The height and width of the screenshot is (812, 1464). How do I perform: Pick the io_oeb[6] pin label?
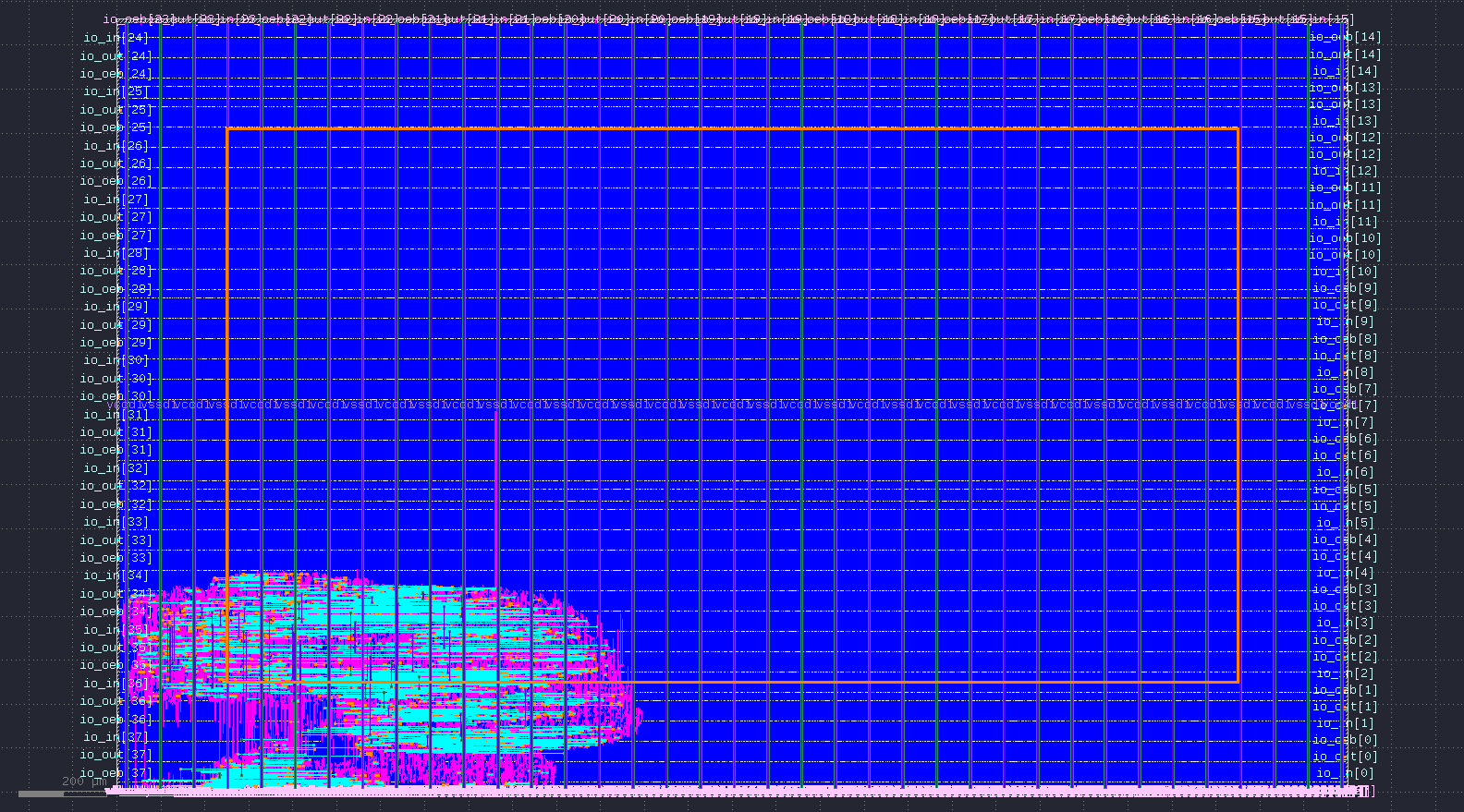pyautogui.click(x=1346, y=439)
